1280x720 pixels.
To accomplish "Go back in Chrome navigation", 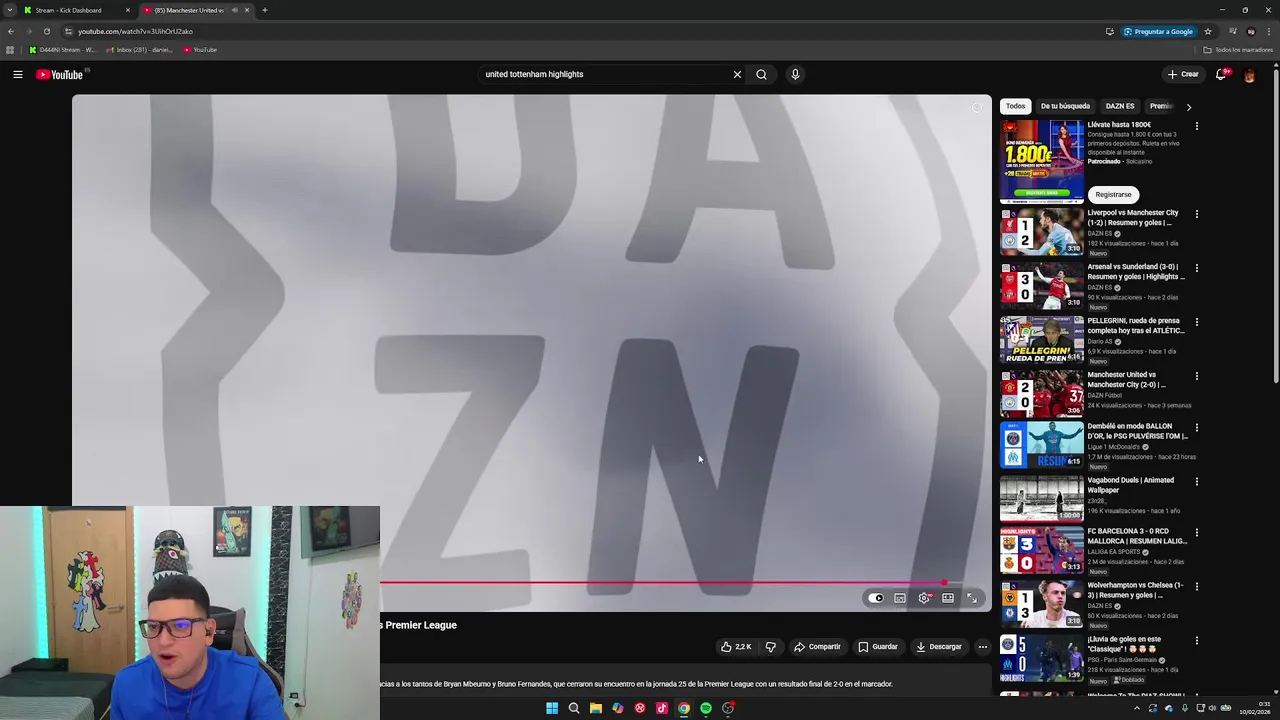I will 10,31.
